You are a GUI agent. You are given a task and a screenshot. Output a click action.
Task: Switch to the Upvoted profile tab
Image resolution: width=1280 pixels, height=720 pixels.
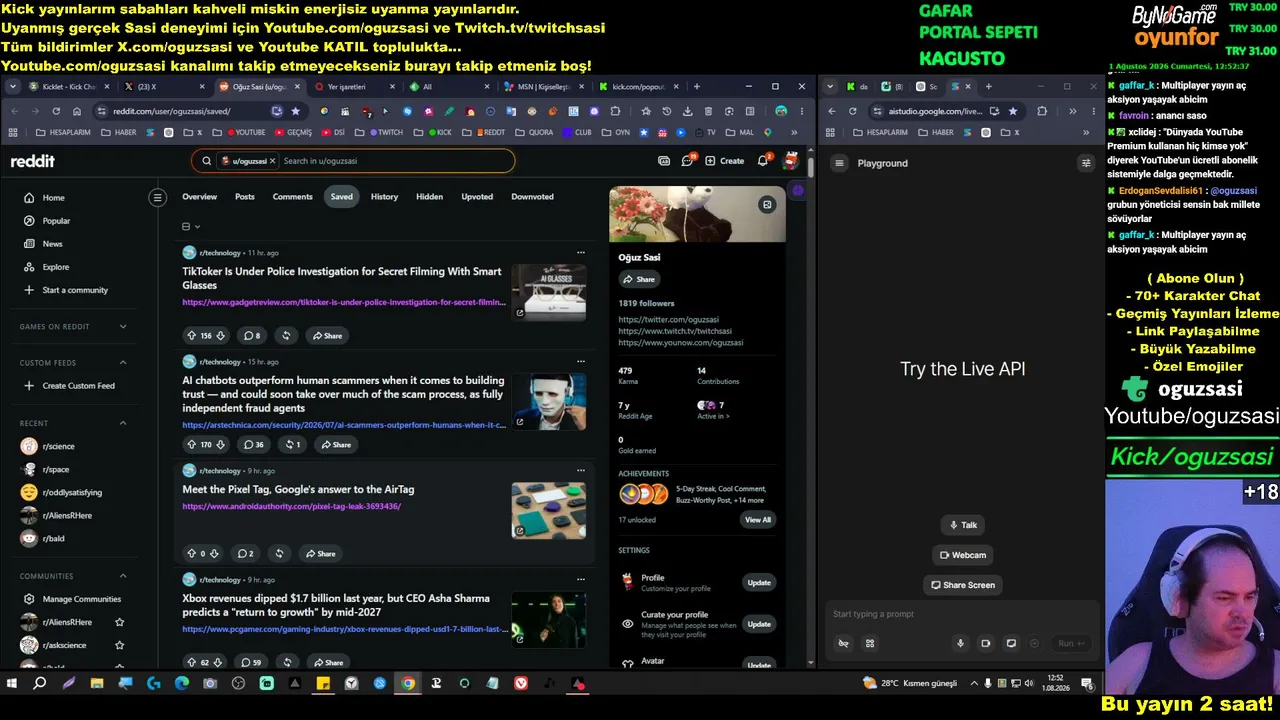[x=477, y=197]
